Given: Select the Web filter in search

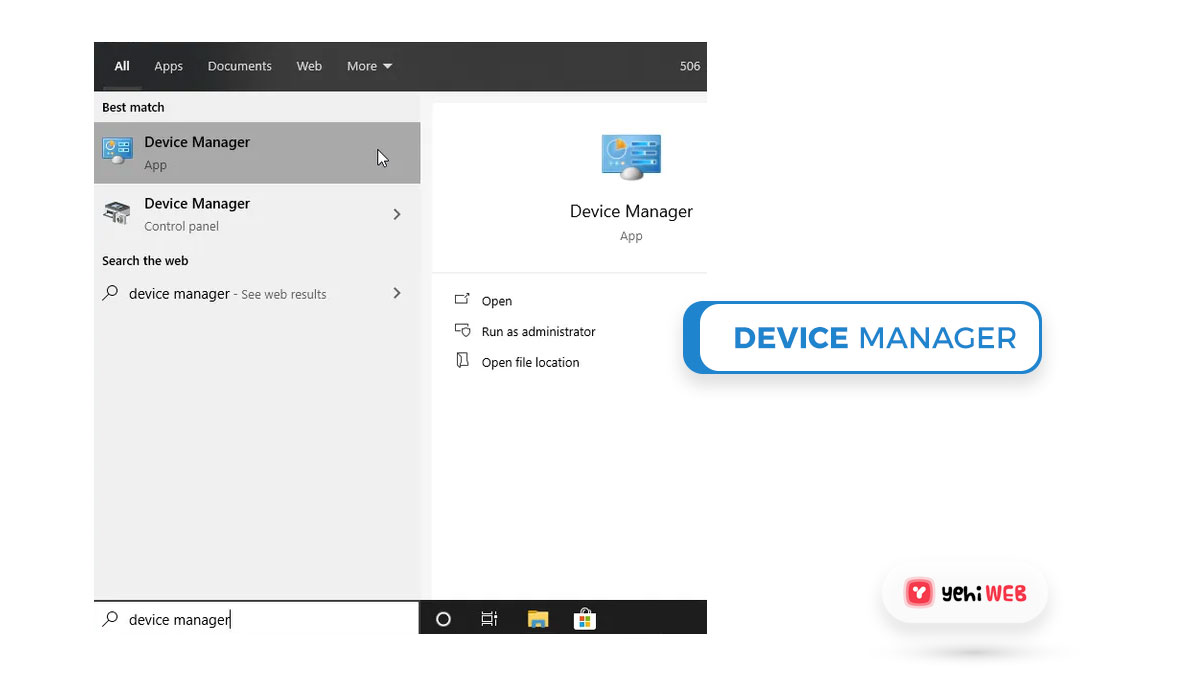Looking at the screenshot, I should coord(309,66).
